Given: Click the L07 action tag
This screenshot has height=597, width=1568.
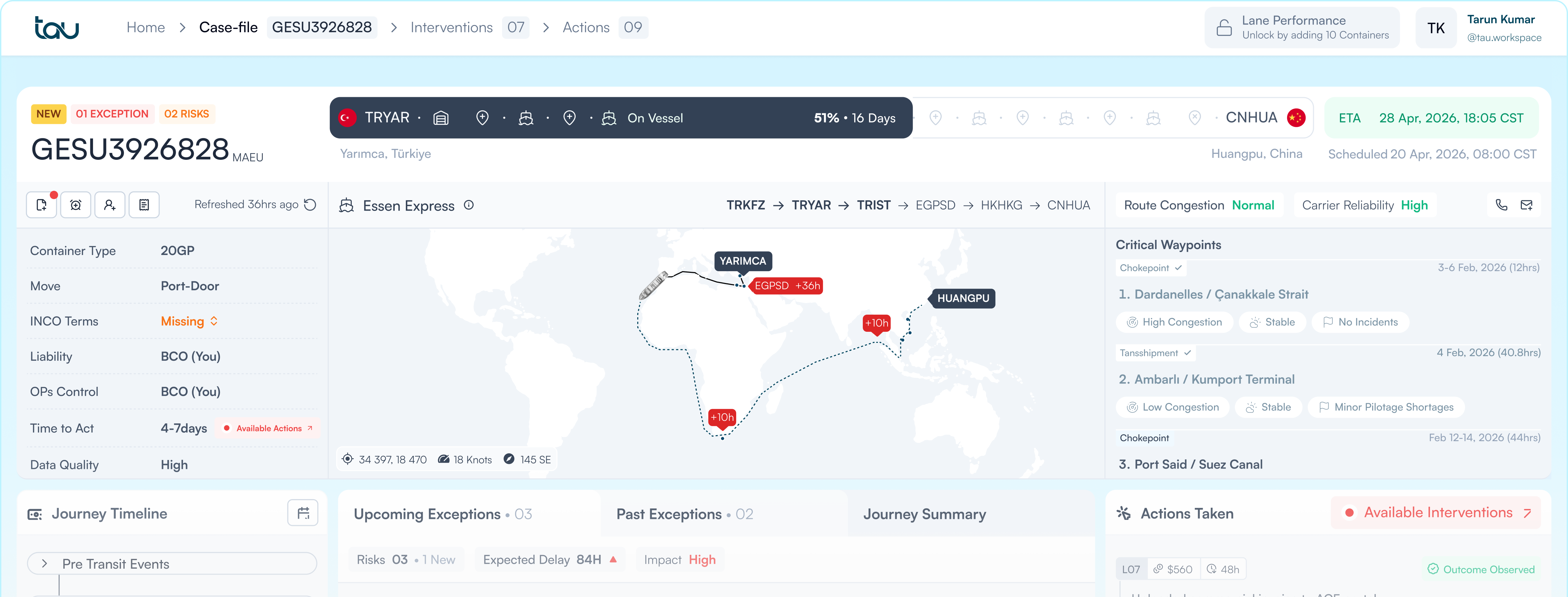Looking at the screenshot, I should (x=1131, y=569).
